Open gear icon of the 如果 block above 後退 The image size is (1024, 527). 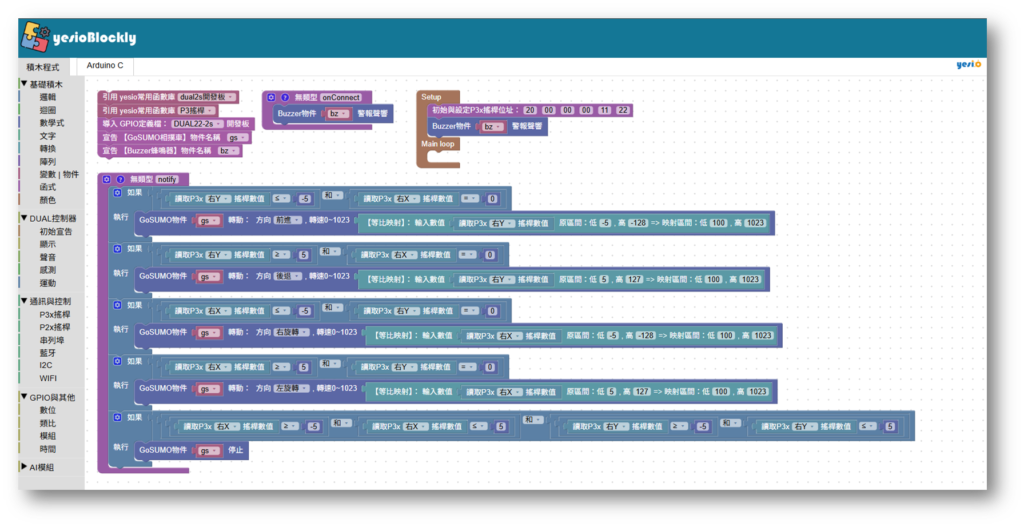click(x=118, y=249)
